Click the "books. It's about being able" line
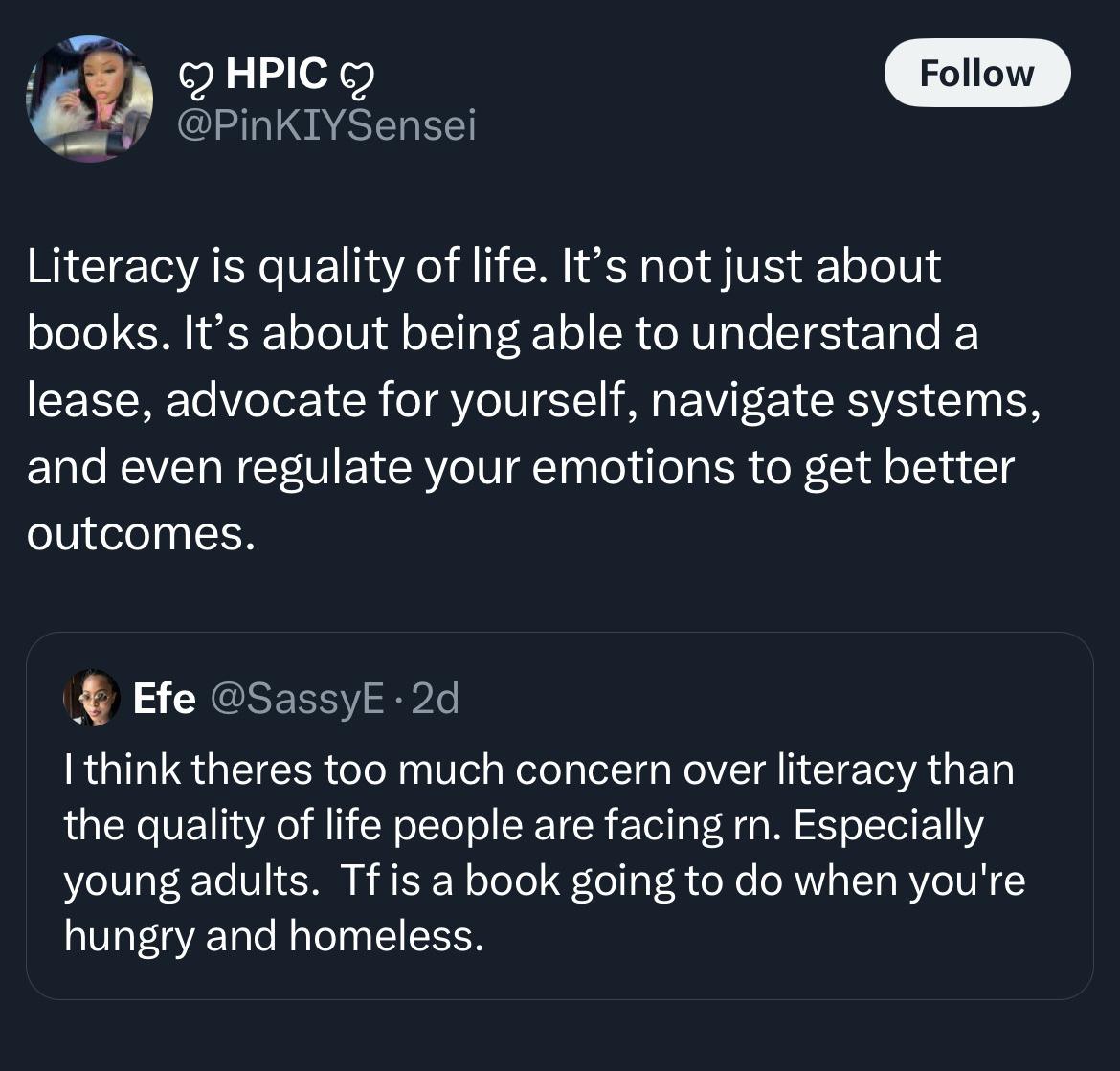 click(503, 333)
